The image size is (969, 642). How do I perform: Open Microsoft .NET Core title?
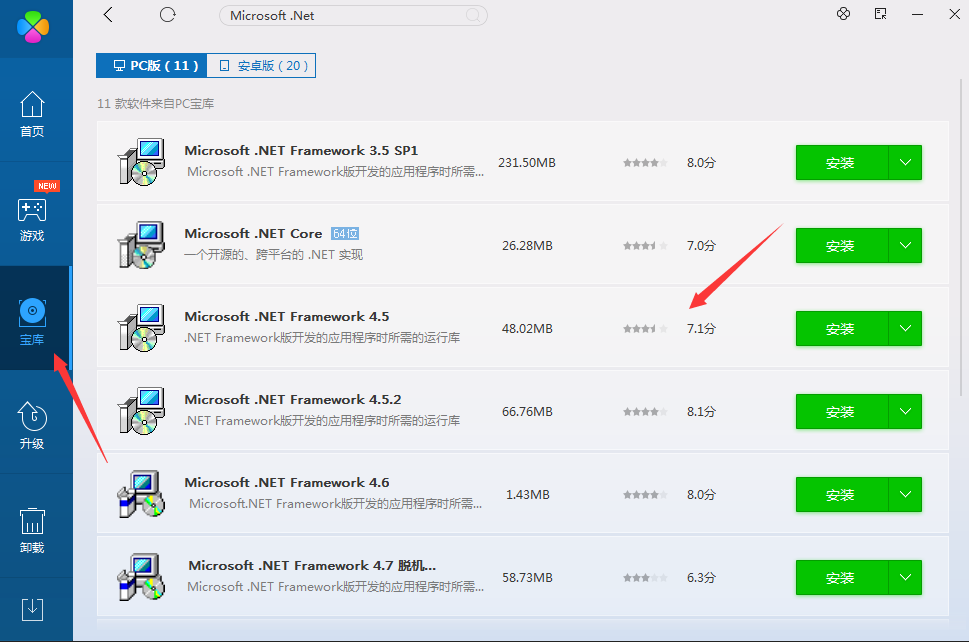tap(253, 234)
